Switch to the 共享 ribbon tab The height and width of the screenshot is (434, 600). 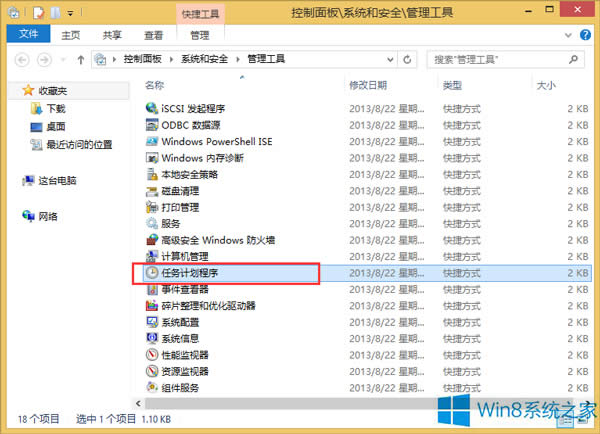pyautogui.click(x=112, y=35)
